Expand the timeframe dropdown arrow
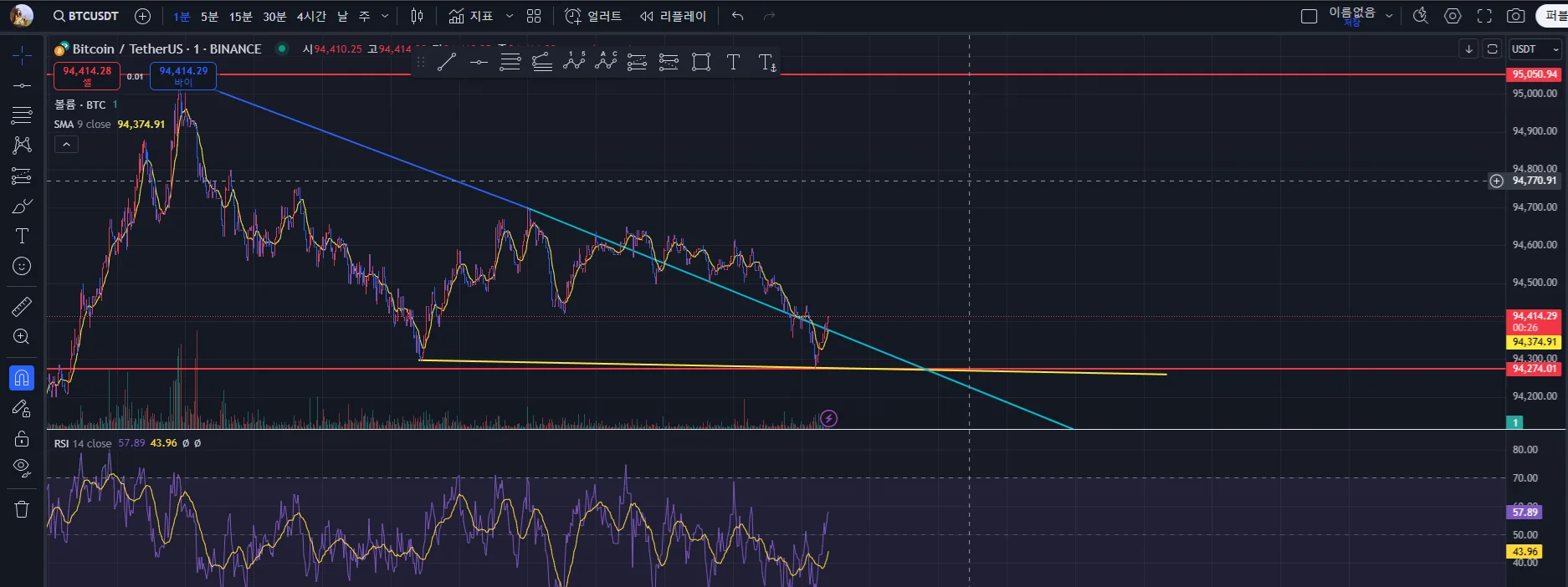1568x587 pixels. point(385,16)
